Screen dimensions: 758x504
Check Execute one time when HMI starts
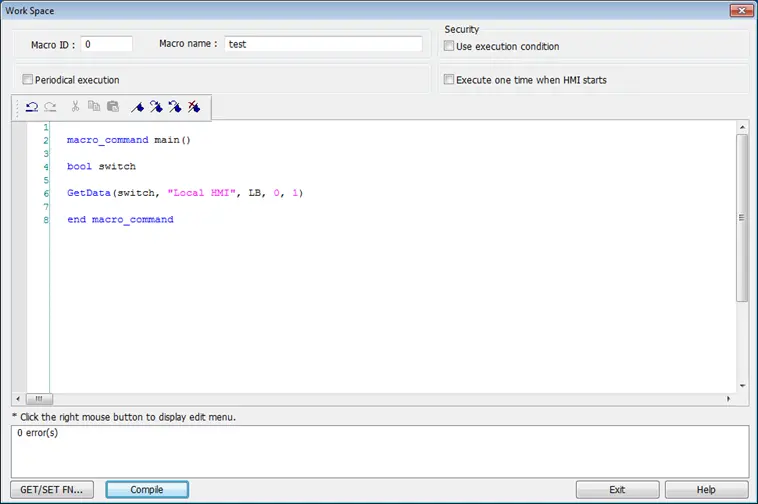point(449,79)
